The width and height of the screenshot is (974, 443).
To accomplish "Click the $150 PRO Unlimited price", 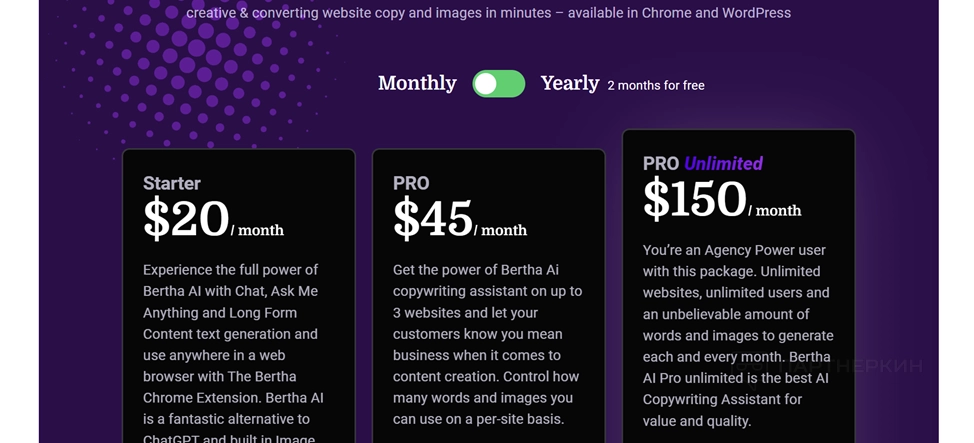I will coord(694,198).
